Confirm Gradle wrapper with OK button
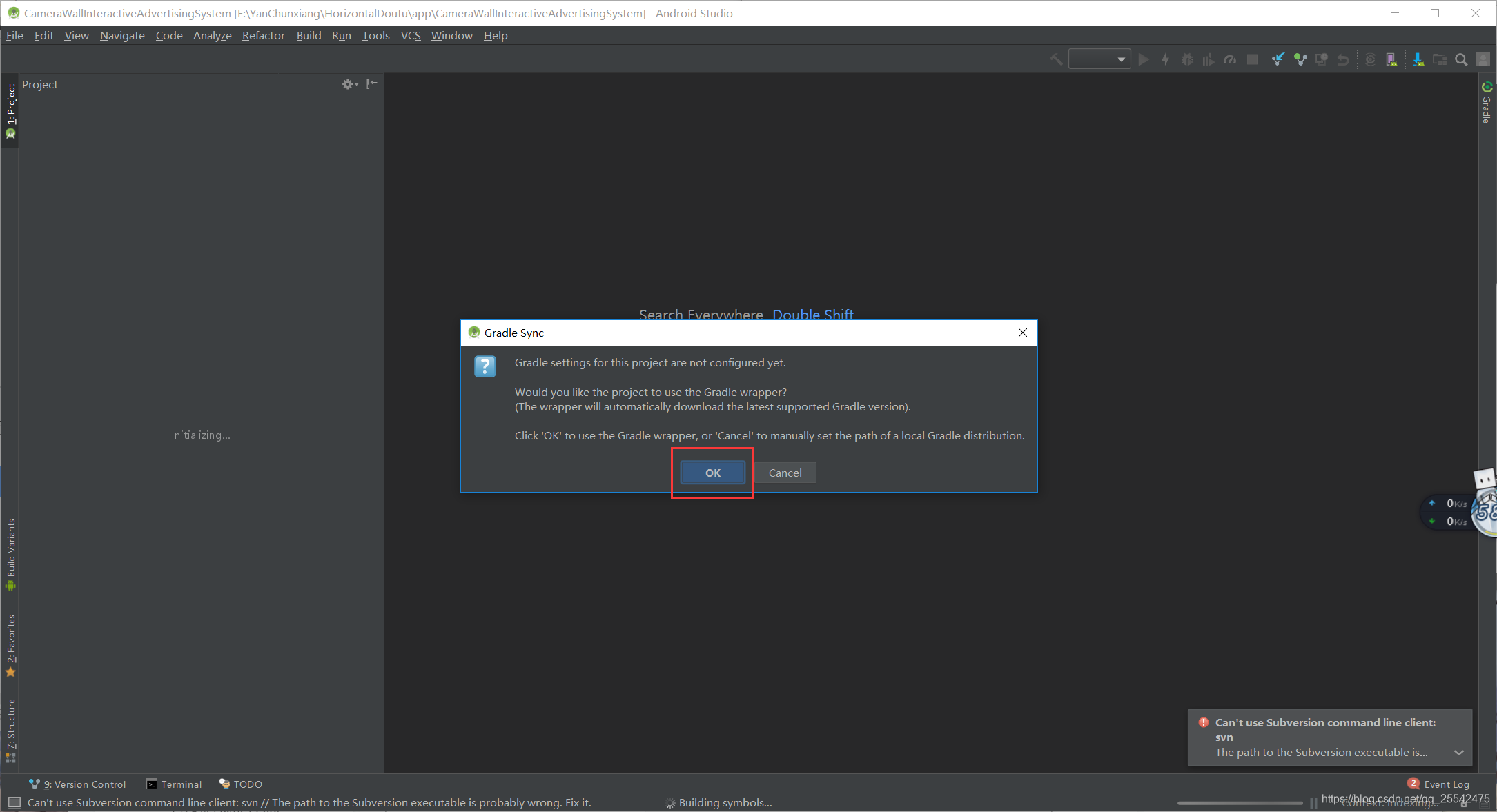This screenshot has width=1497, height=812. [x=713, y=473]
